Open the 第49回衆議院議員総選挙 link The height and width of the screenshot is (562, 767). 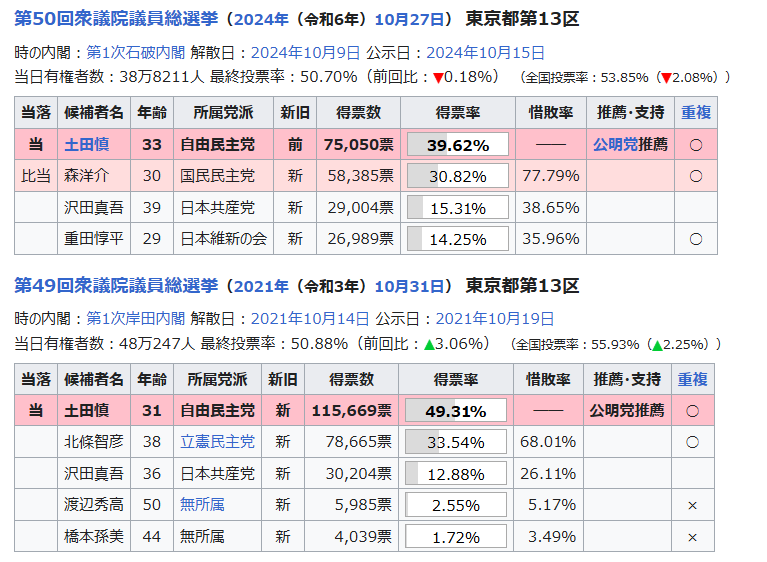[x=115, y=286]
